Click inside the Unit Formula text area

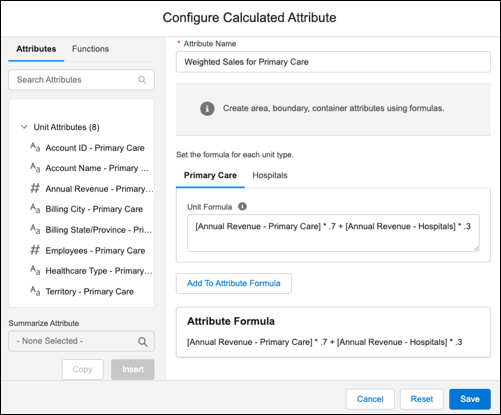coord(333,233)
